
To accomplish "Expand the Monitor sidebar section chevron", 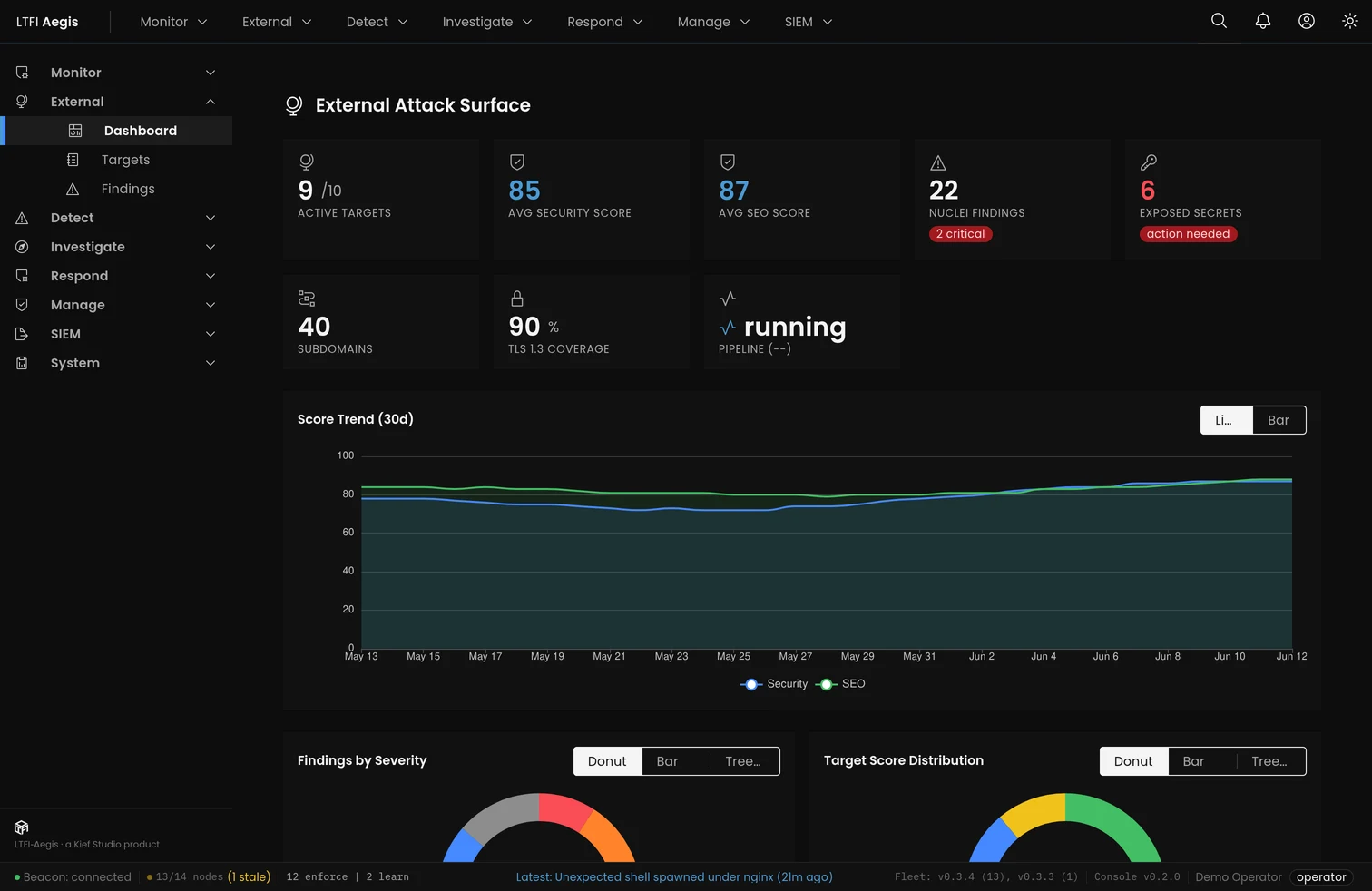I will point(211,73).
